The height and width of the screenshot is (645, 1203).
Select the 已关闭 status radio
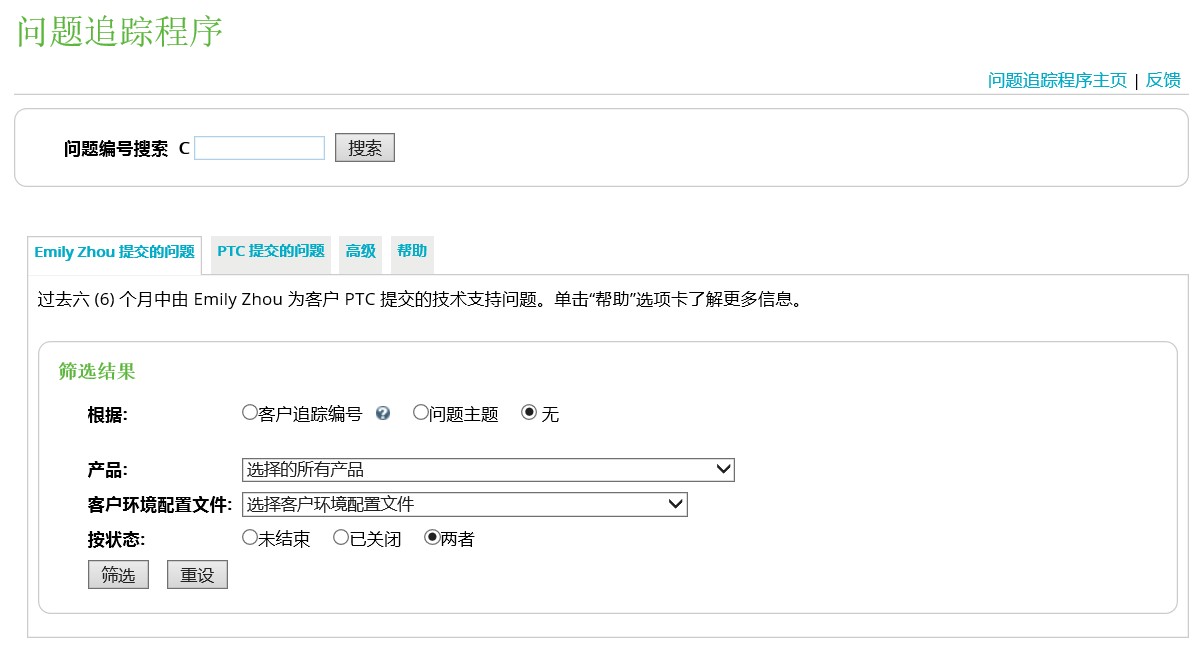[341, 538]
